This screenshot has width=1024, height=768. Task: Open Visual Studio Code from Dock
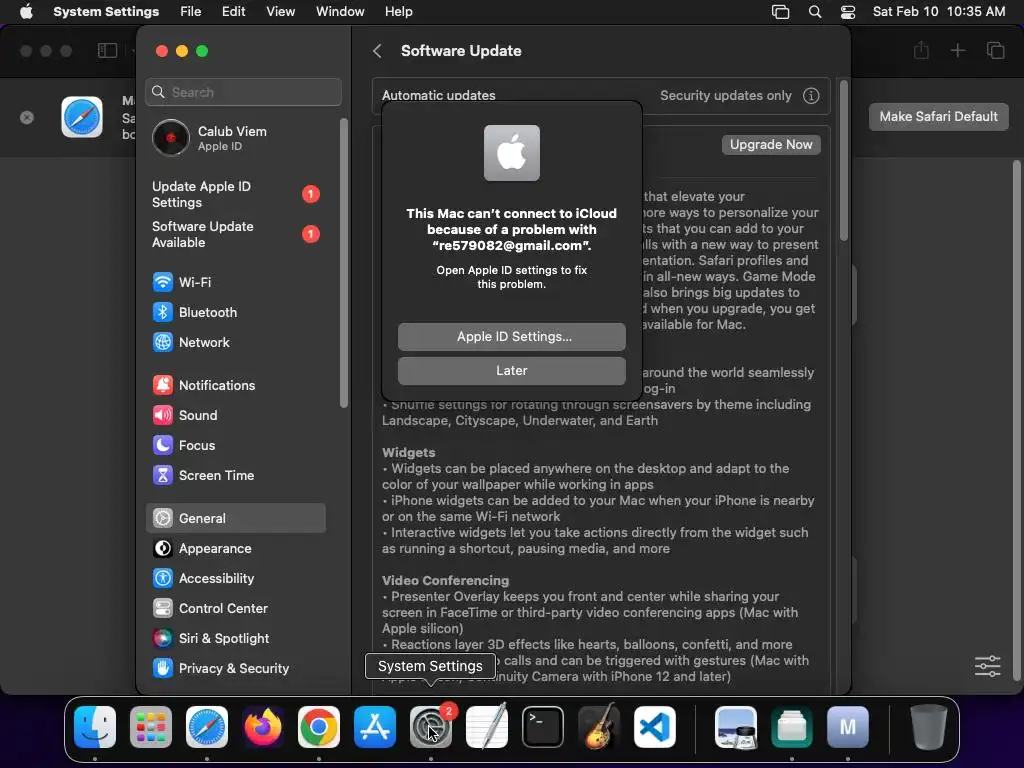(x=655, y=727)
